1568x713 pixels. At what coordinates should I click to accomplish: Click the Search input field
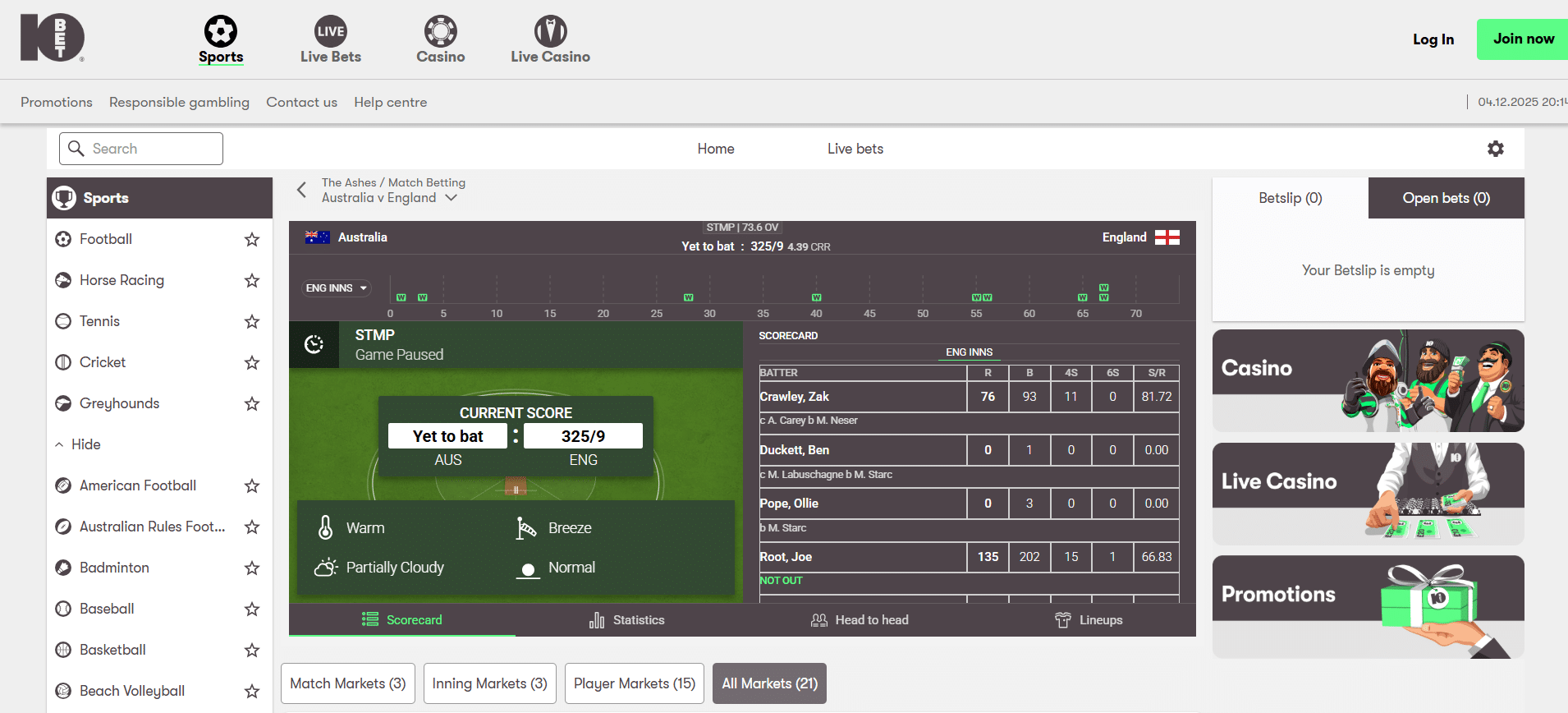[x=141, y=149]
